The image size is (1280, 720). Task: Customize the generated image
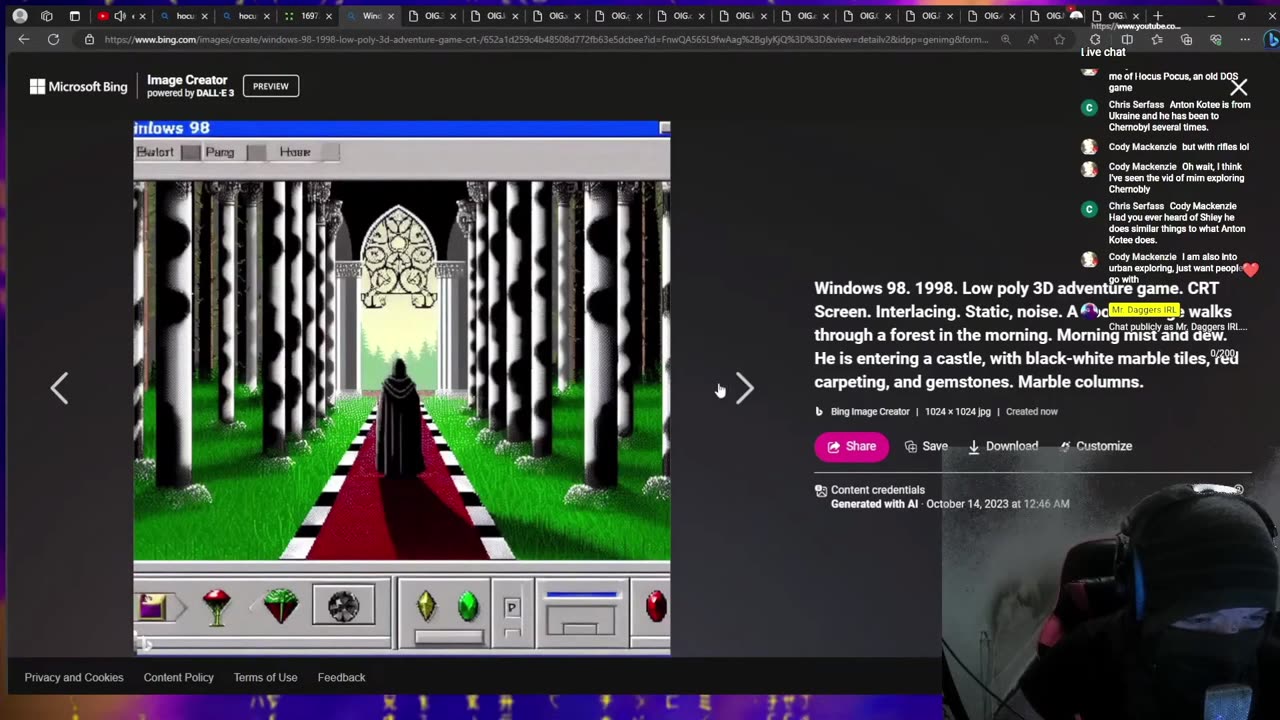pos(1095,446)
